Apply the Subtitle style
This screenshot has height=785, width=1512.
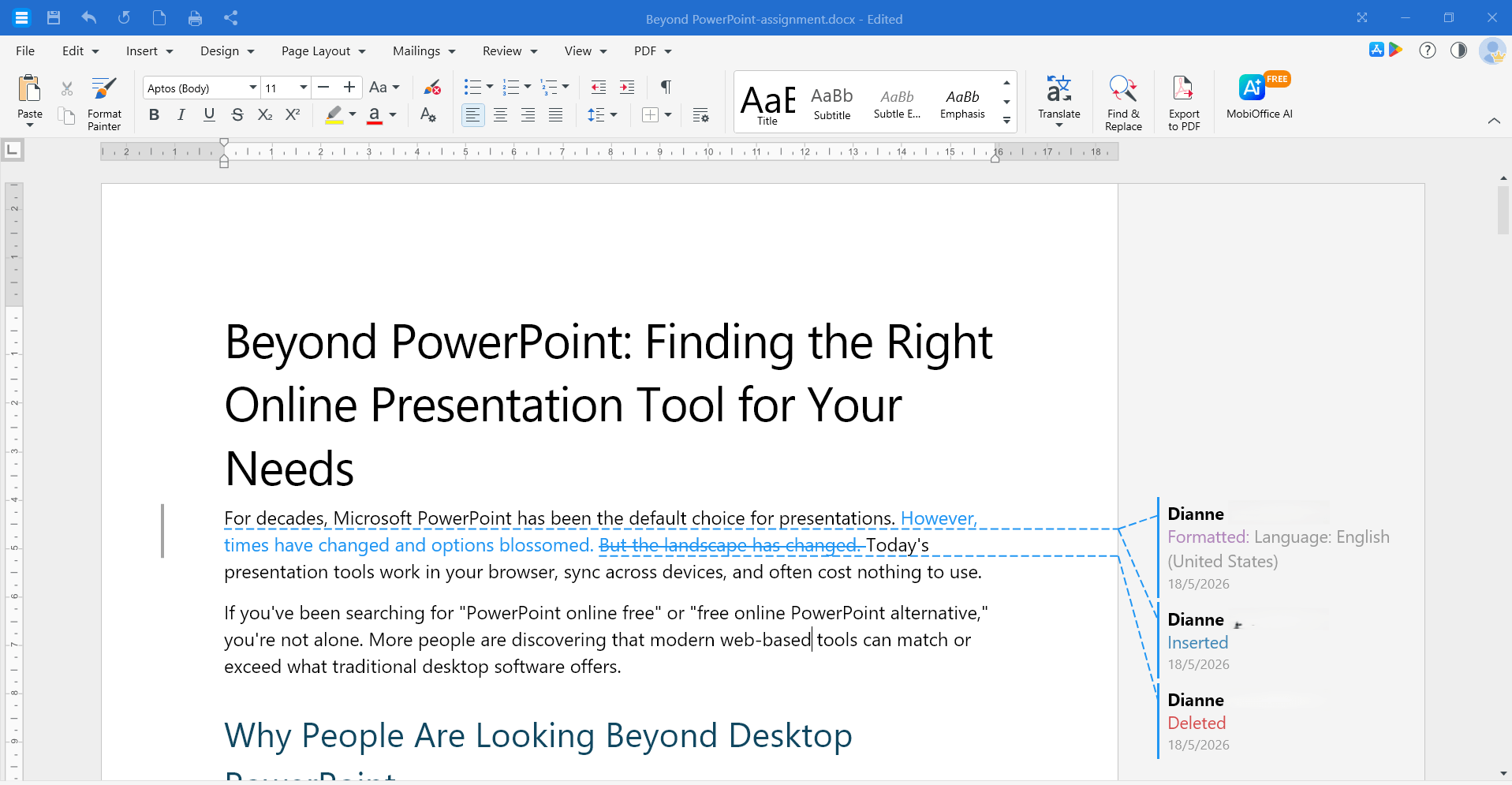pyautogui.click(x=832, y=103)
